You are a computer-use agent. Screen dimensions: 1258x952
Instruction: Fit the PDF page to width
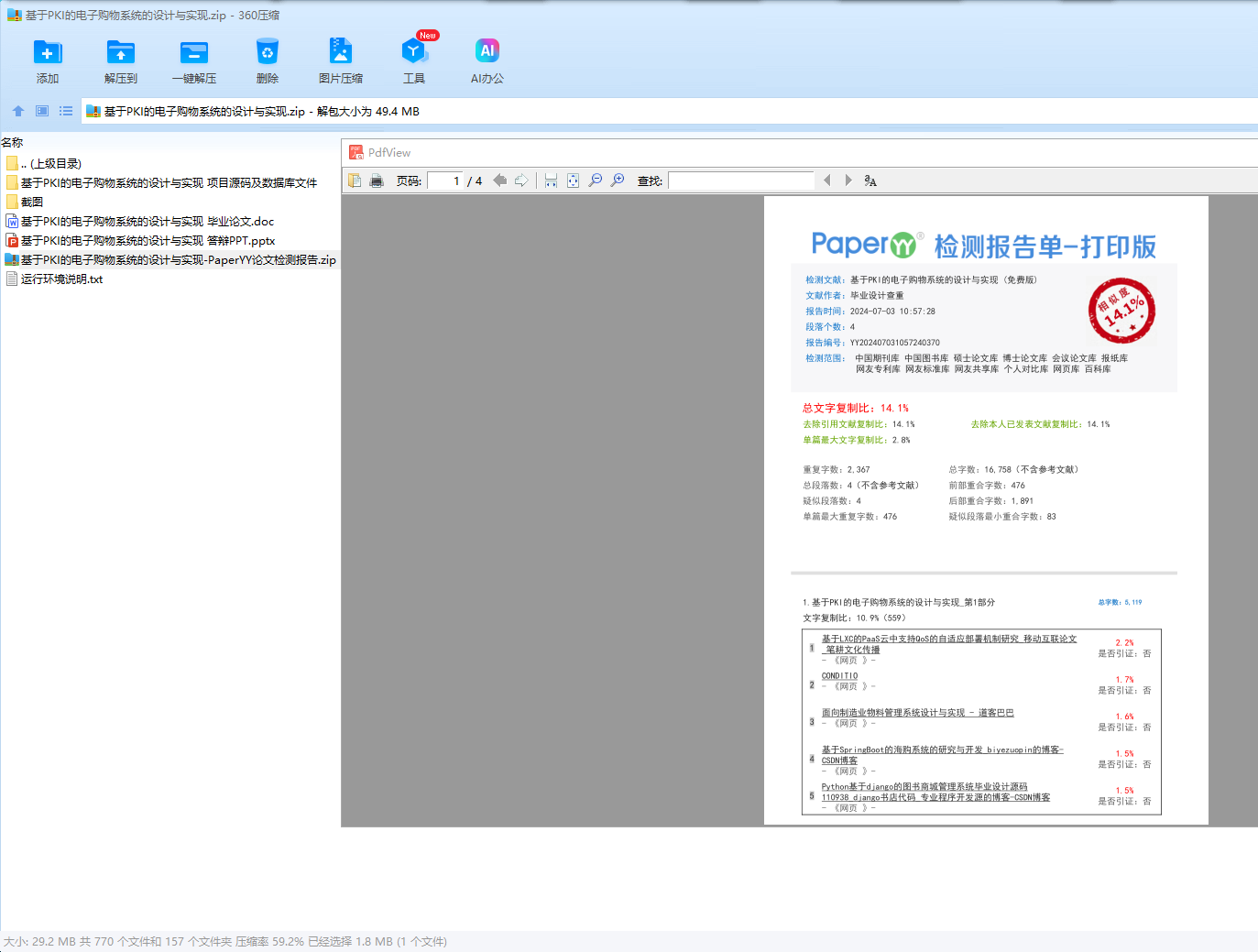551,181
